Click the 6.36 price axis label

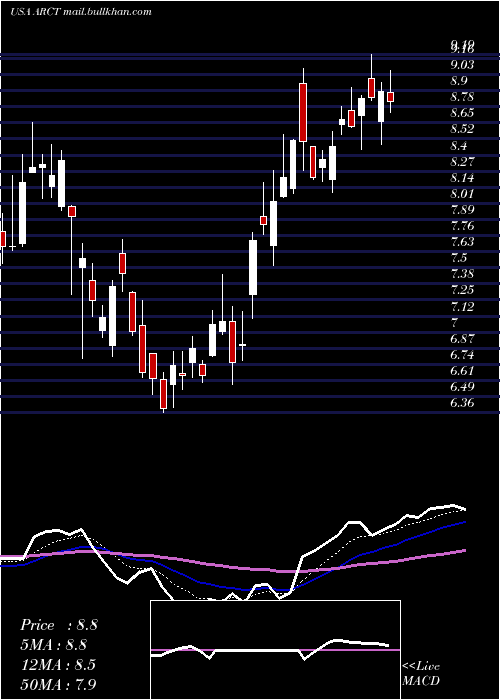462,403
